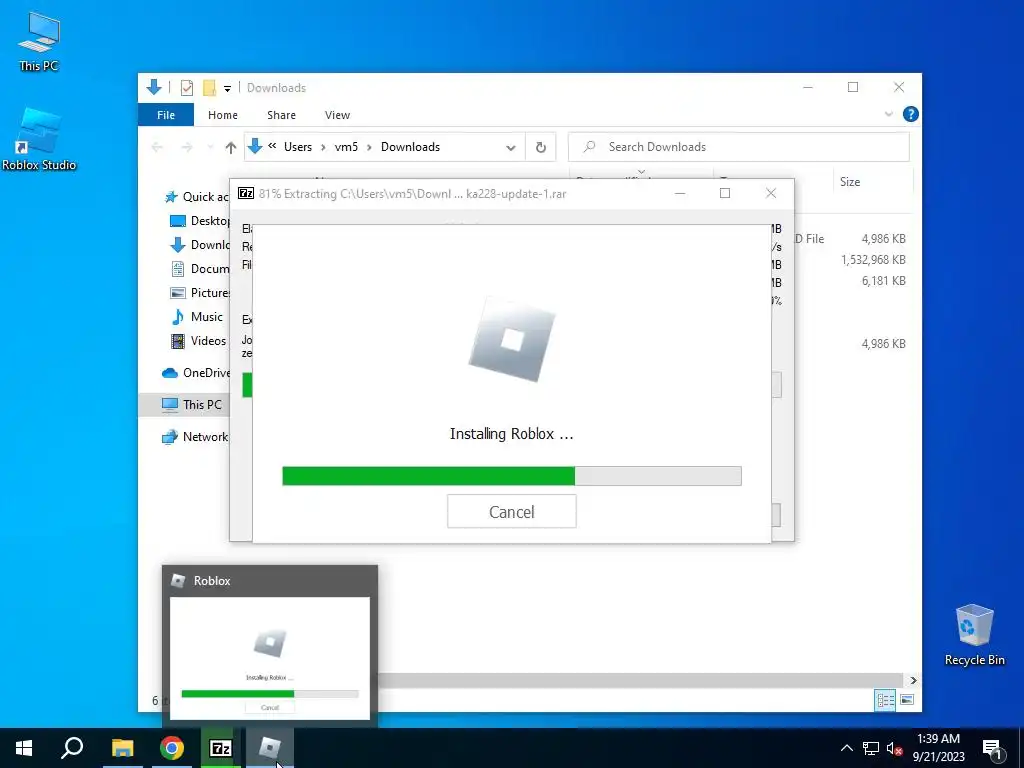Open the muted volume tray icon
This screenshot has width=1024, height=768.
[x=895, y=748]
